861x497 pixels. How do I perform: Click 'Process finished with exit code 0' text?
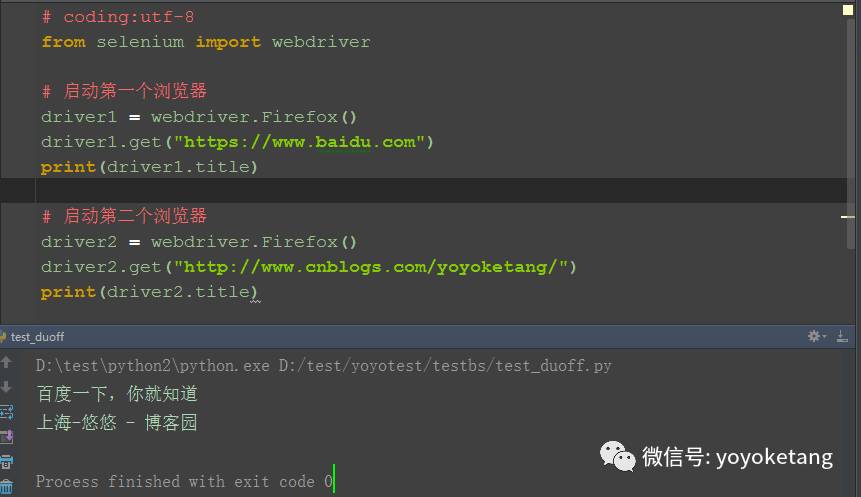(184, 482)
